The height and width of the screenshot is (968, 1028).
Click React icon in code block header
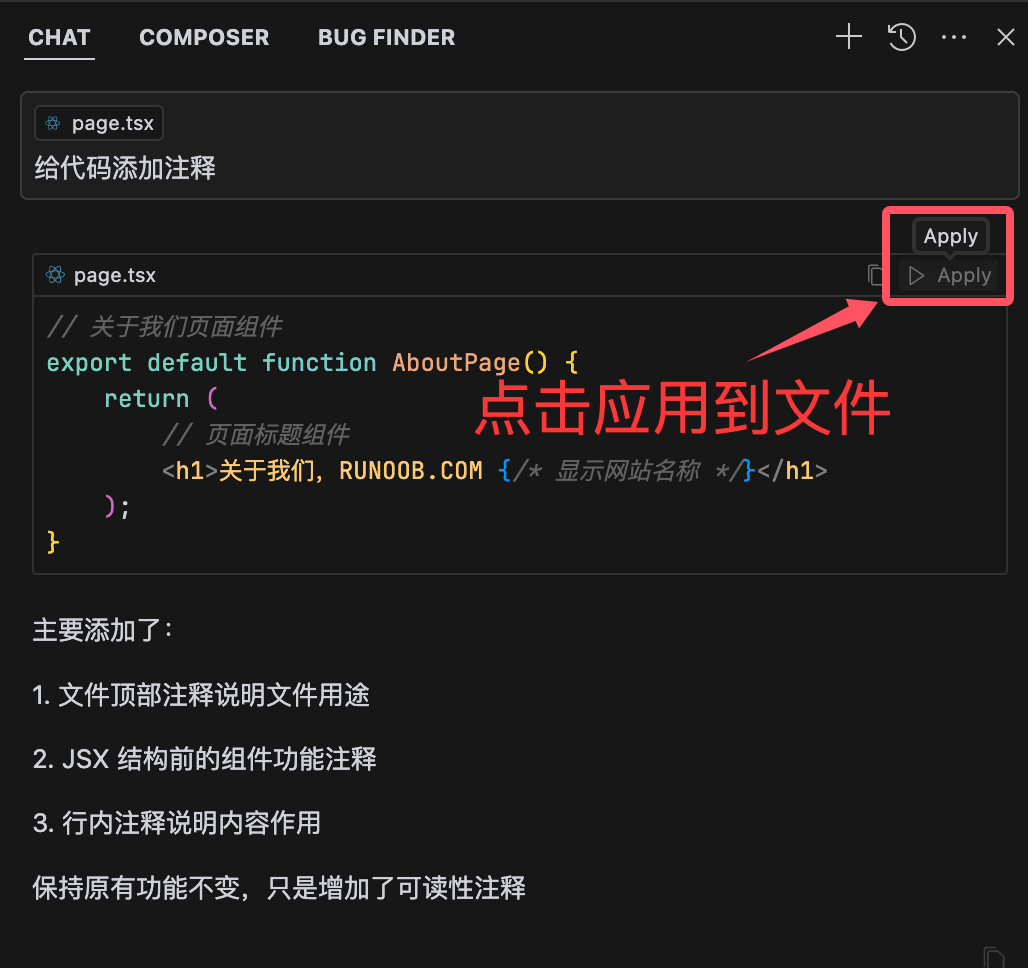coord(56,275)
